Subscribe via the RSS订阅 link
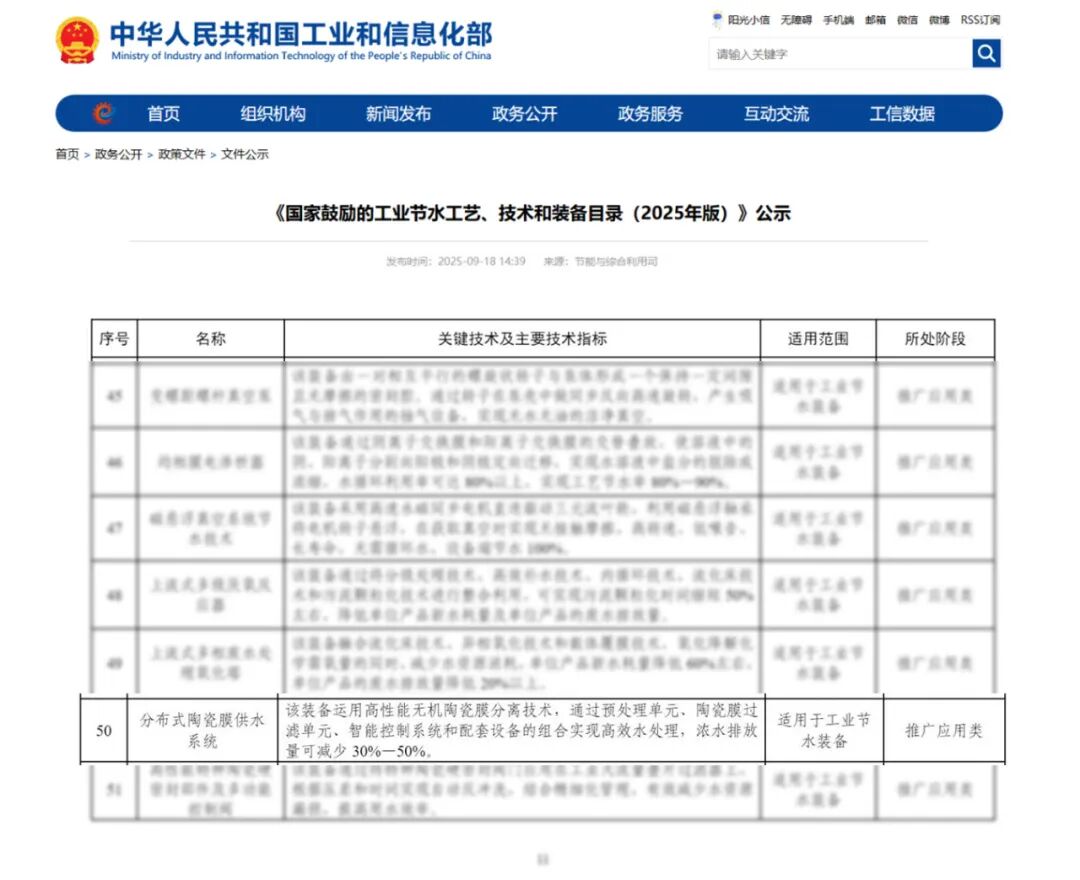Image resolution: width=1080 pixels, height=880 pixels. tap(980, 20)
